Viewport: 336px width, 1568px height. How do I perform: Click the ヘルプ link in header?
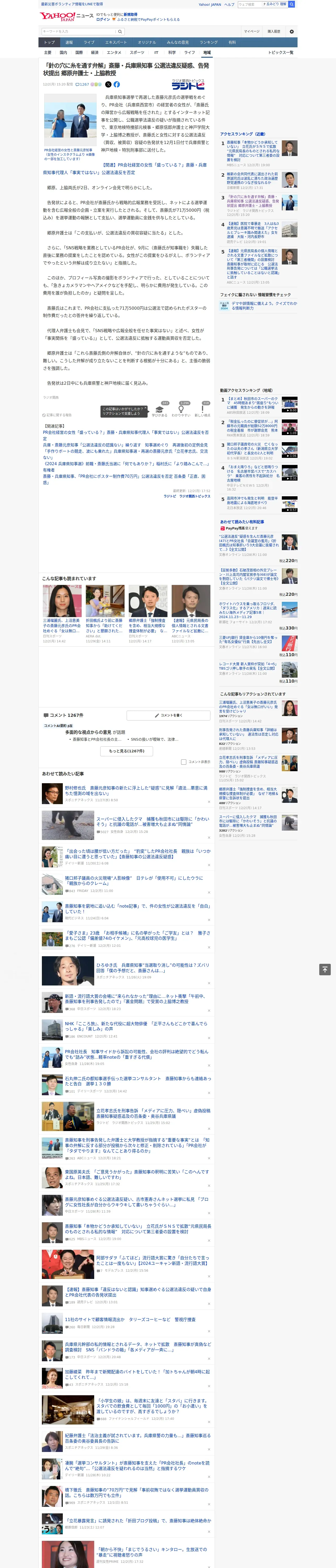coord(229,4)
